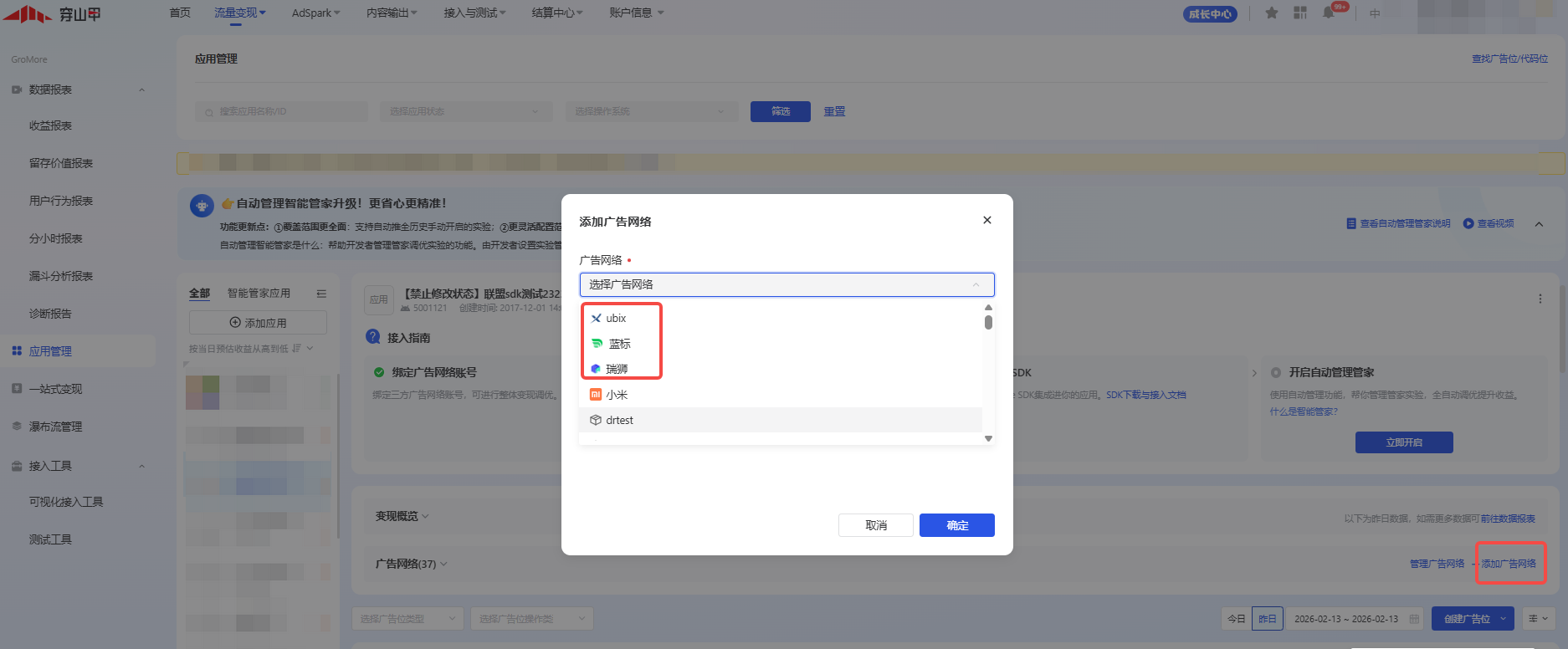
Task: Choose 蓝标 from the ad network list
Action: point(619,344)
